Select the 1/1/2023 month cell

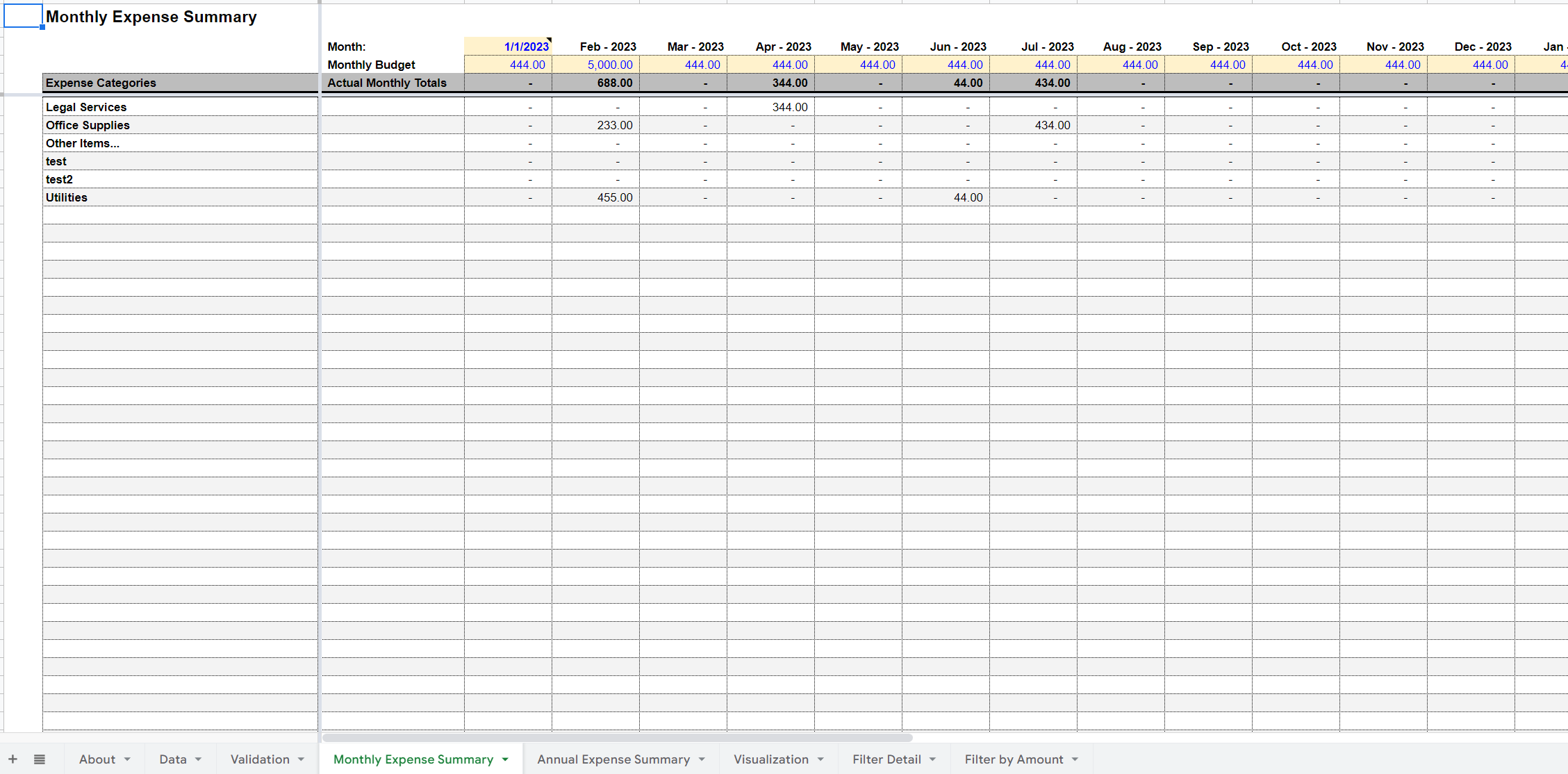(508, 47)
